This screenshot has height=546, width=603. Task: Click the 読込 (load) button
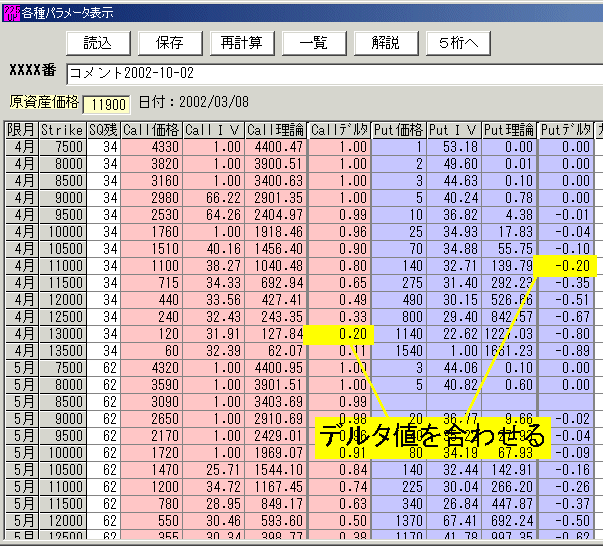click(x=98, y=43)
